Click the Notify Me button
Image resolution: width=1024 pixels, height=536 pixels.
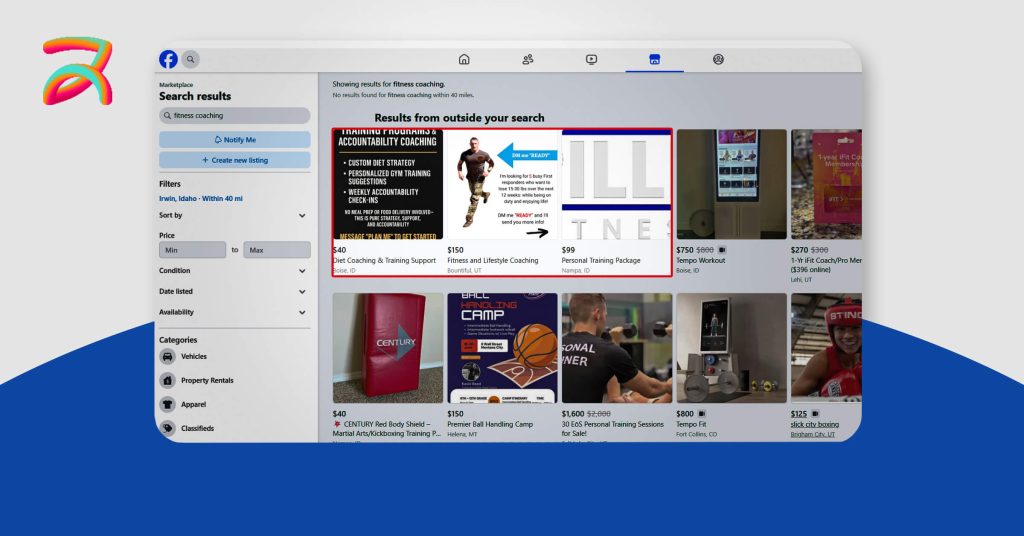point(234,140)
